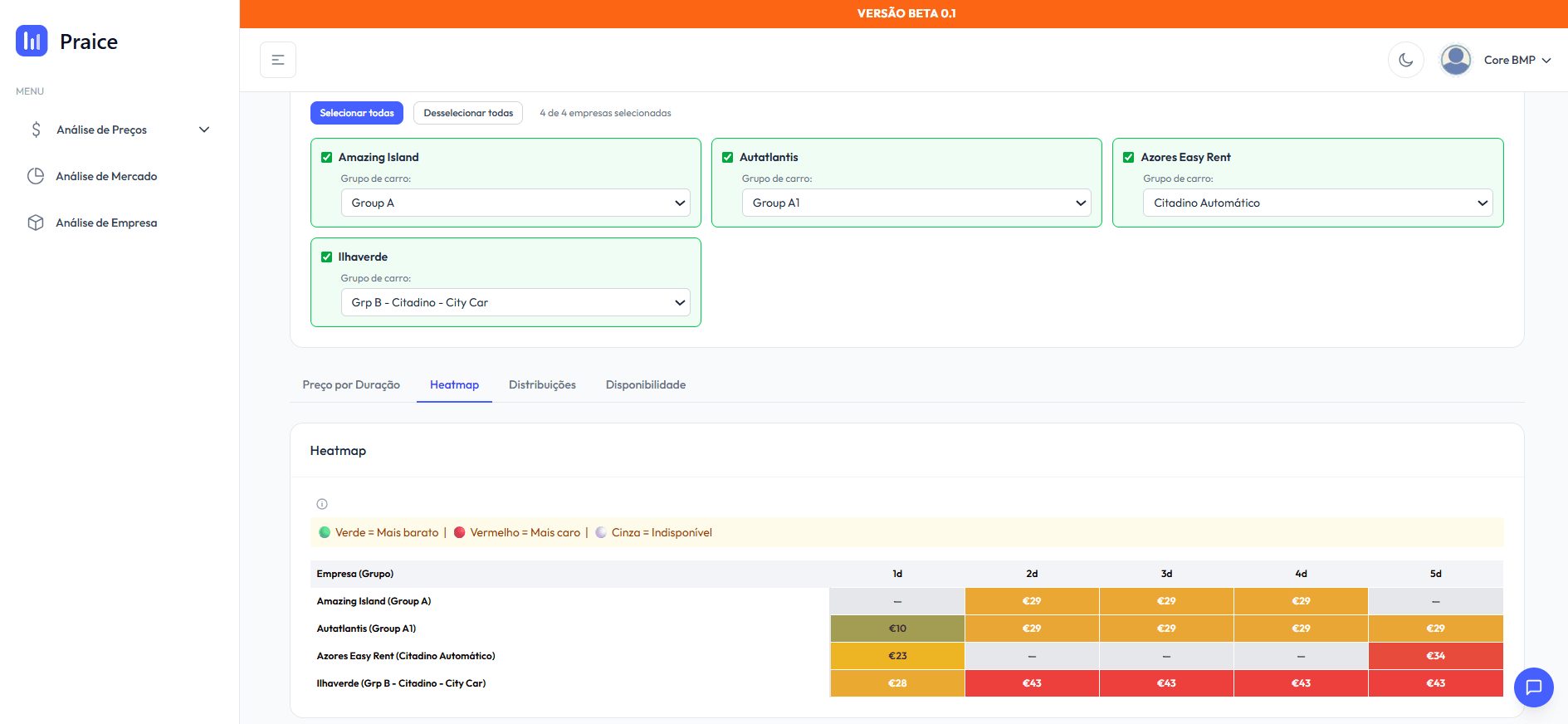Switch to dark mode moon icon

tap(1405, 60)
